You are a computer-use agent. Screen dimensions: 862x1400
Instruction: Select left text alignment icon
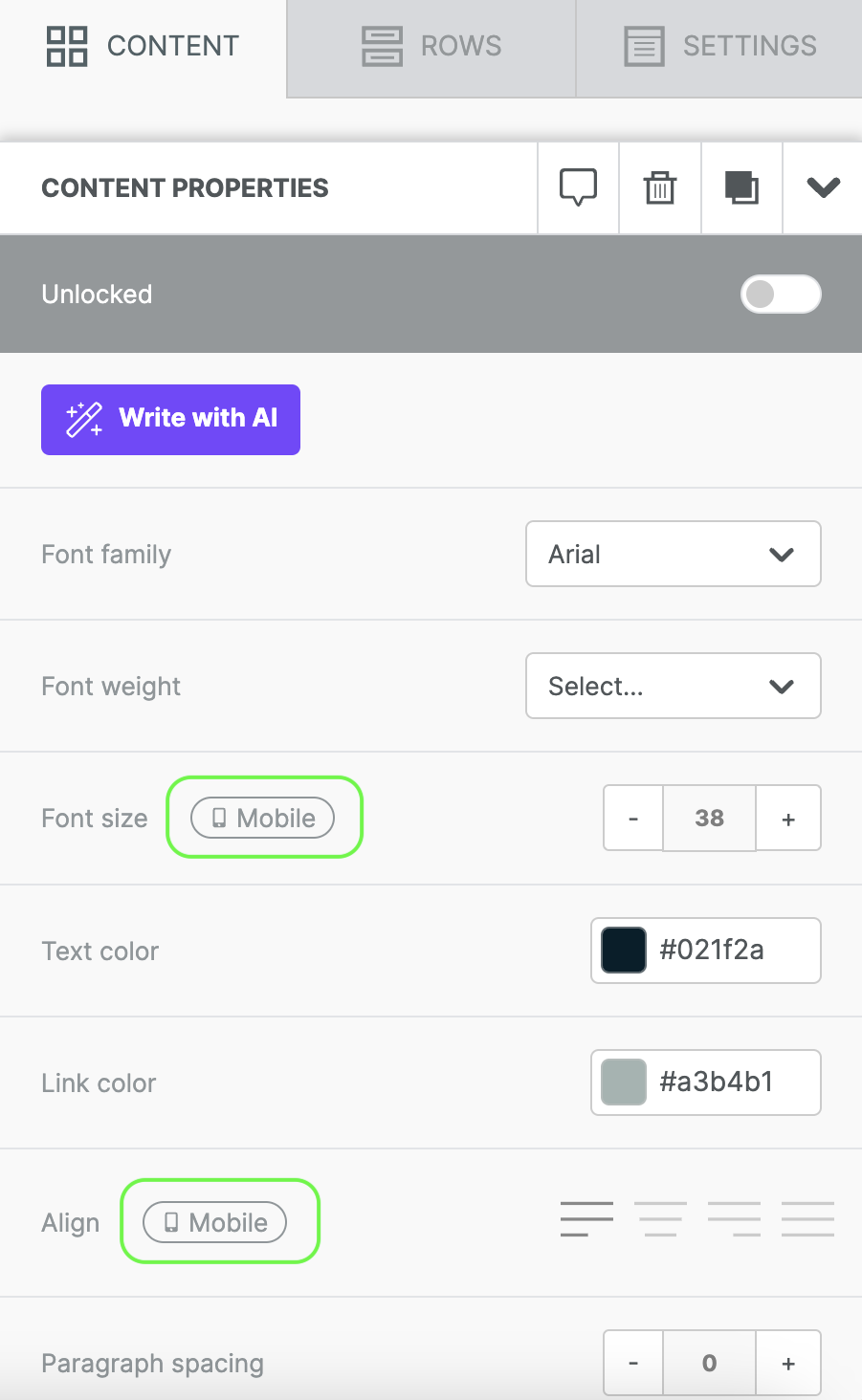[586, 1219]
